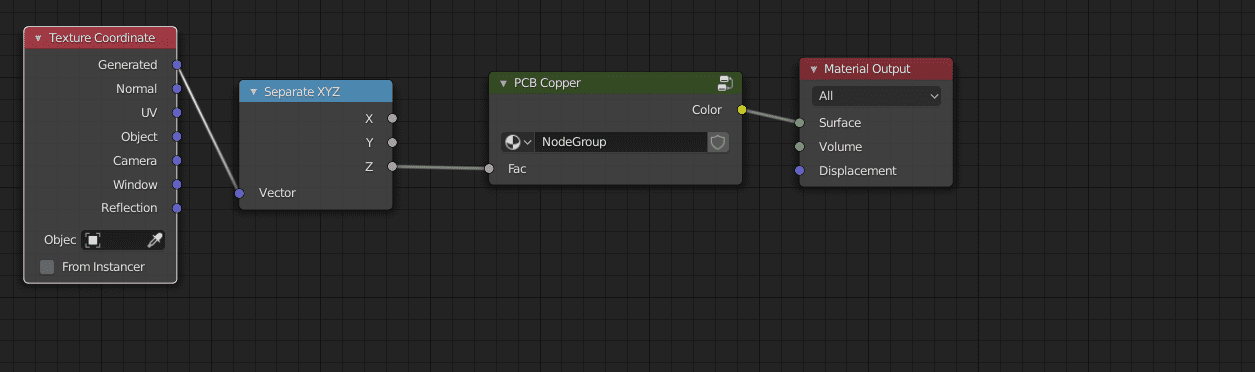Click the Surface label
Image resolution: width=1255 pixels, height=372 pixels.
[x=840, y=123]
